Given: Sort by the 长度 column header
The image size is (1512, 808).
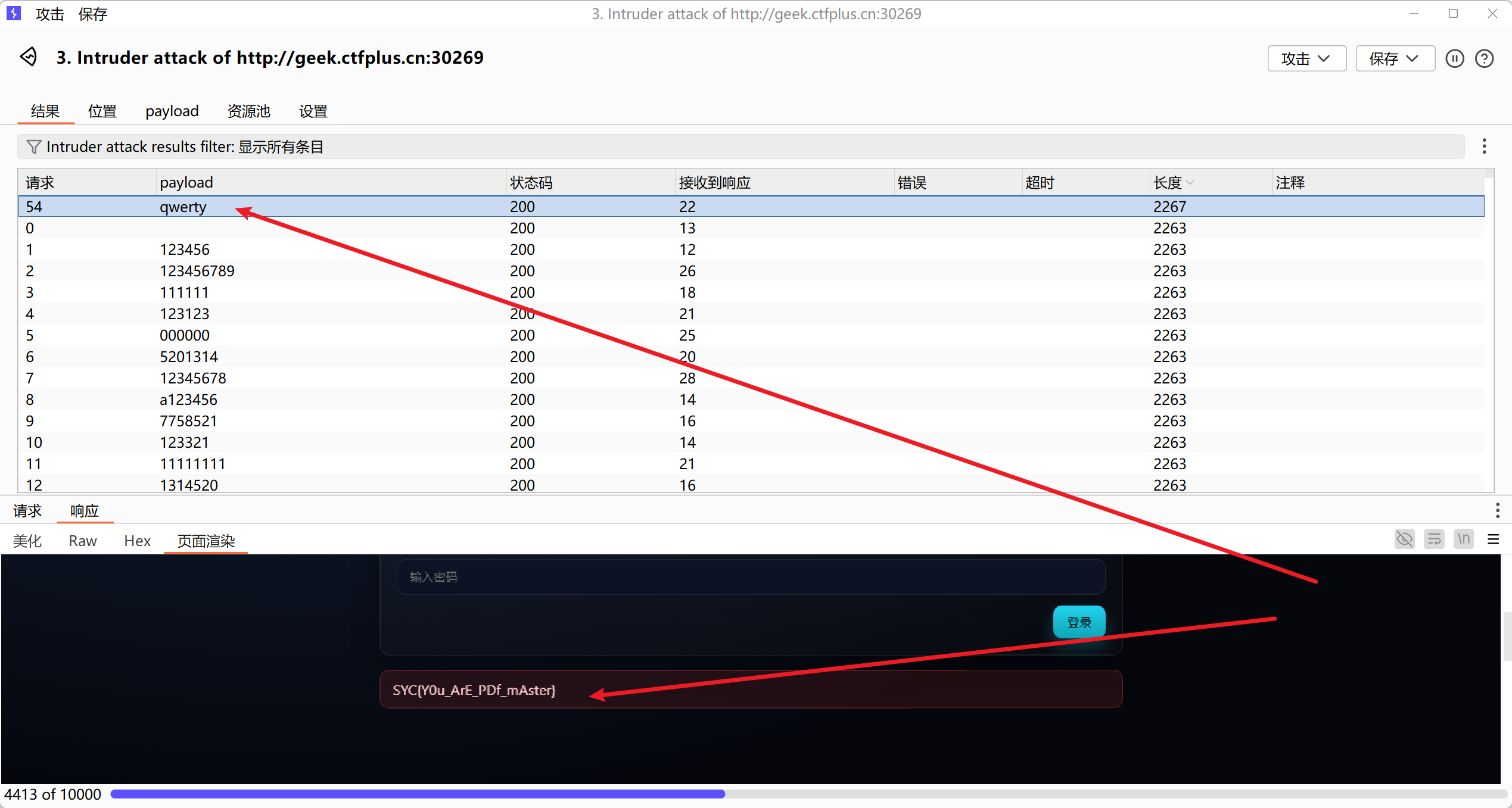Looking at the screenshot, I should pos(1168,183).
